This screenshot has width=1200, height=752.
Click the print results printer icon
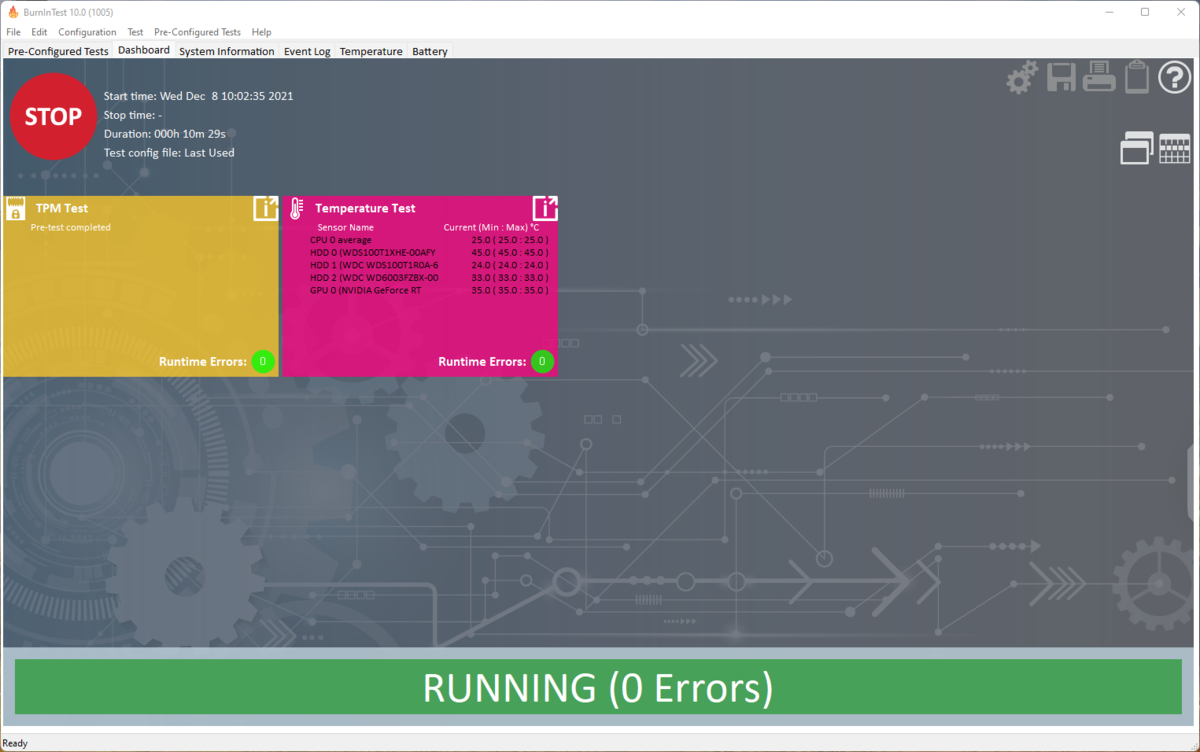click(1099, 77)
